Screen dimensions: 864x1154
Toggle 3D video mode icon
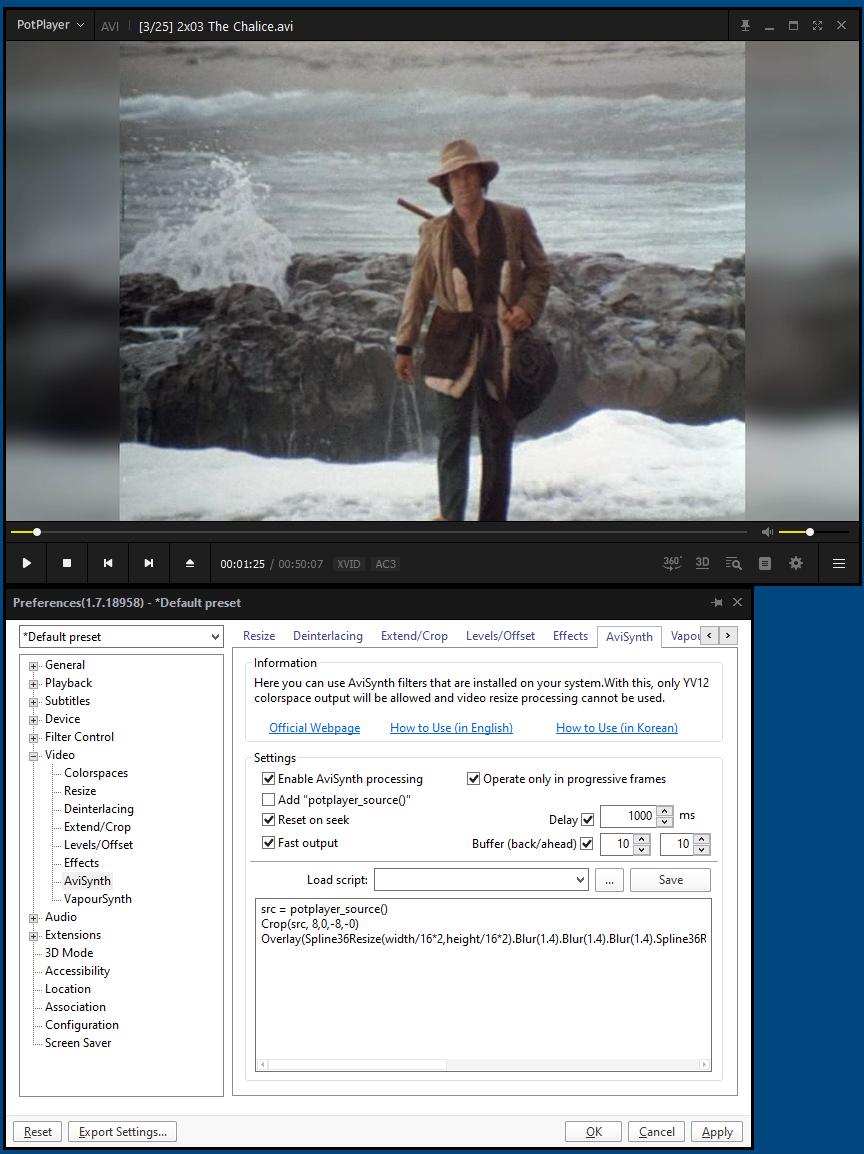tap(702, 563)
